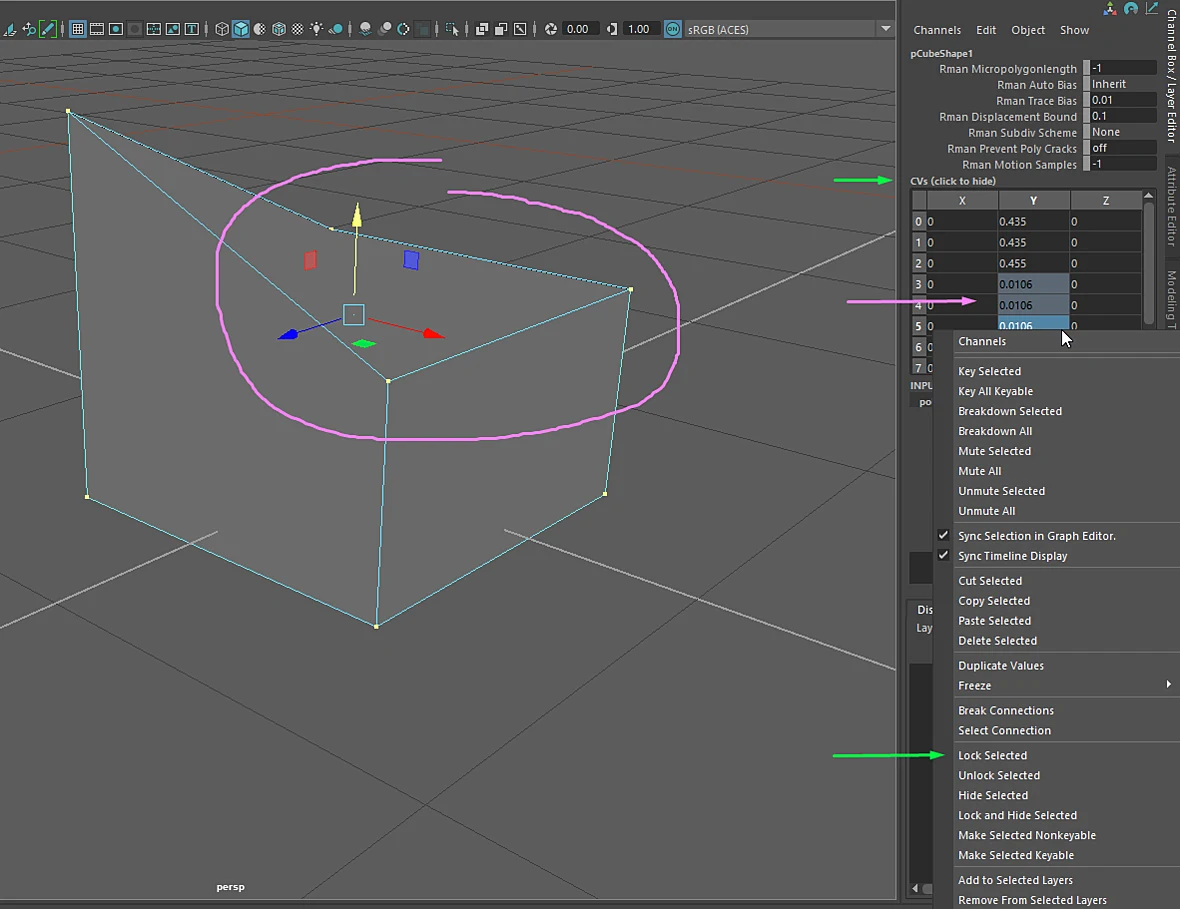
Task: Click the Isolate Select icon
Action: (x=452, y=29)
